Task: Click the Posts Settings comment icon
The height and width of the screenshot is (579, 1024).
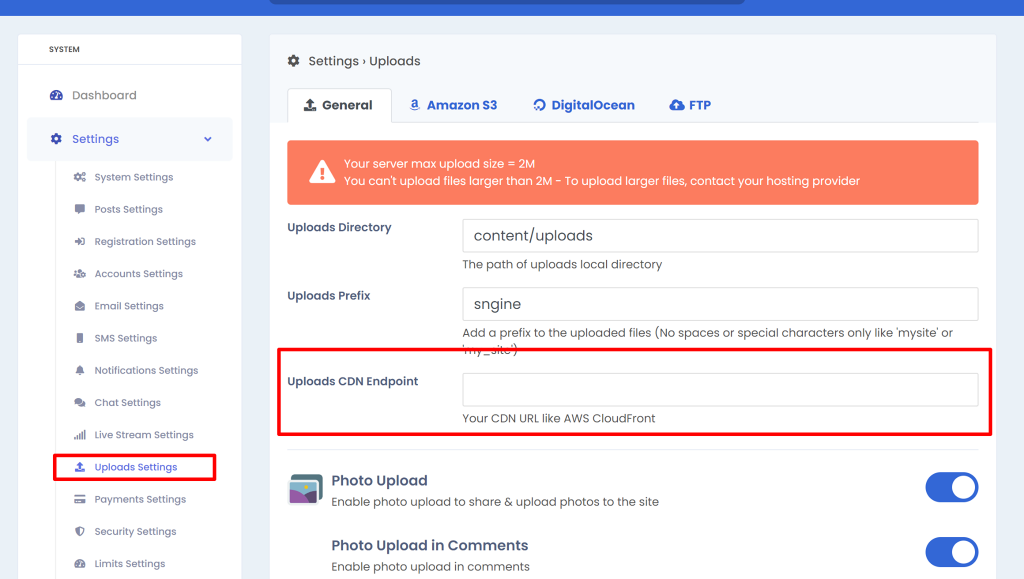Action: 80,210
